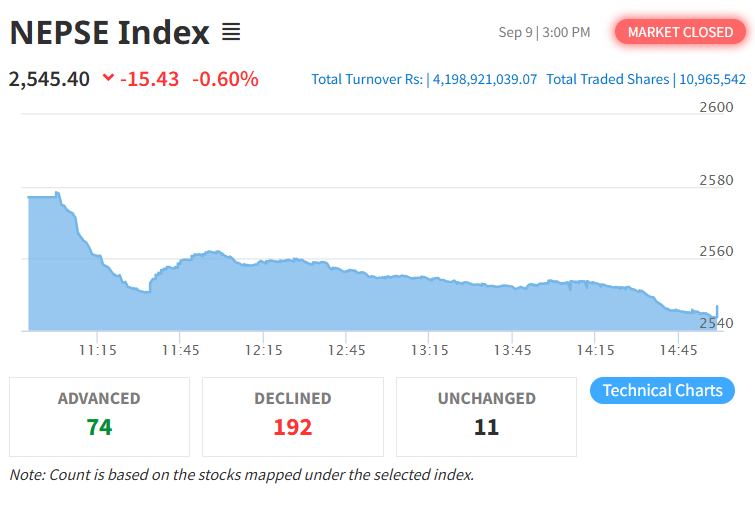The height and width of the screenshot is (510, 755).
Task: Click the 11:45 time axis marker
Action: [181, 350]
